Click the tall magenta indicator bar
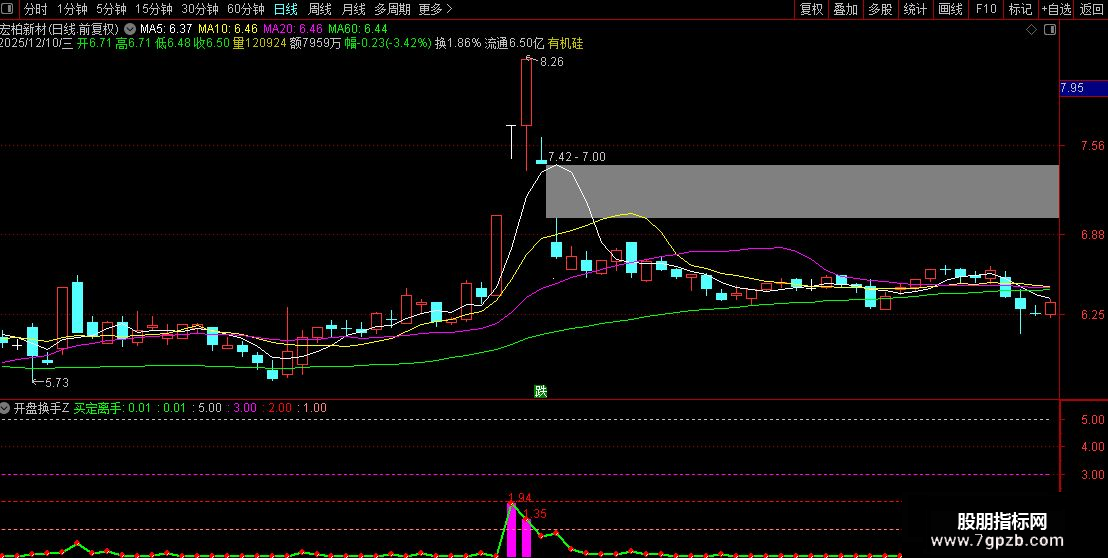This screenshot has width=1108, height=558. pyautogui.click(x=512, y=530)
